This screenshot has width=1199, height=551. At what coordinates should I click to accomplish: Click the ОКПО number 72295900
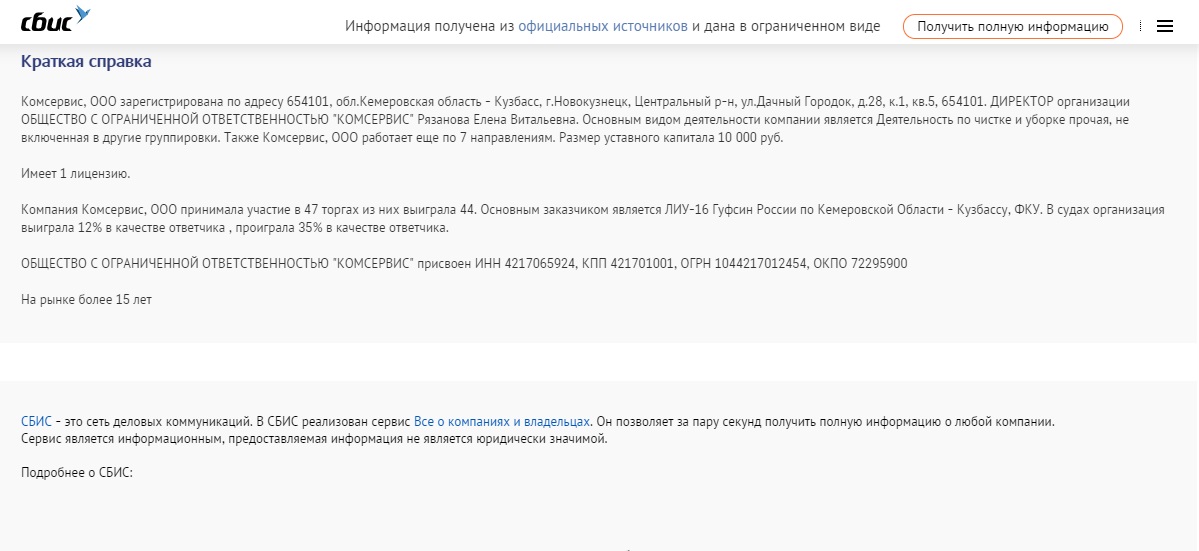[x=879, y=264]
